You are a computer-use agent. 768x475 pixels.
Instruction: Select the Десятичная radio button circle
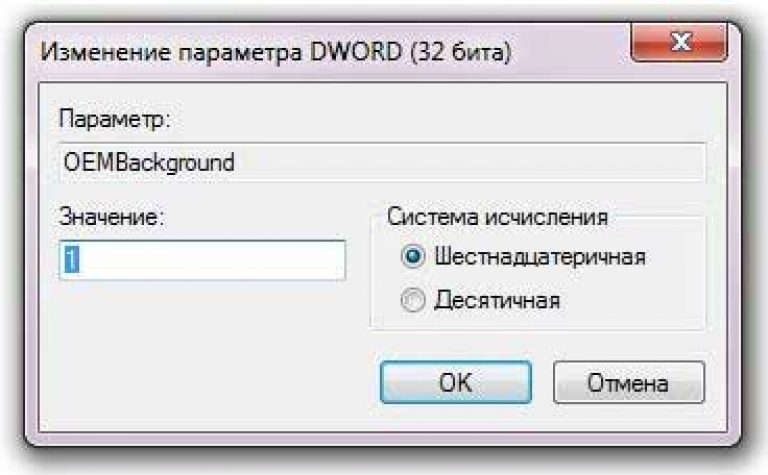[412, 299]
